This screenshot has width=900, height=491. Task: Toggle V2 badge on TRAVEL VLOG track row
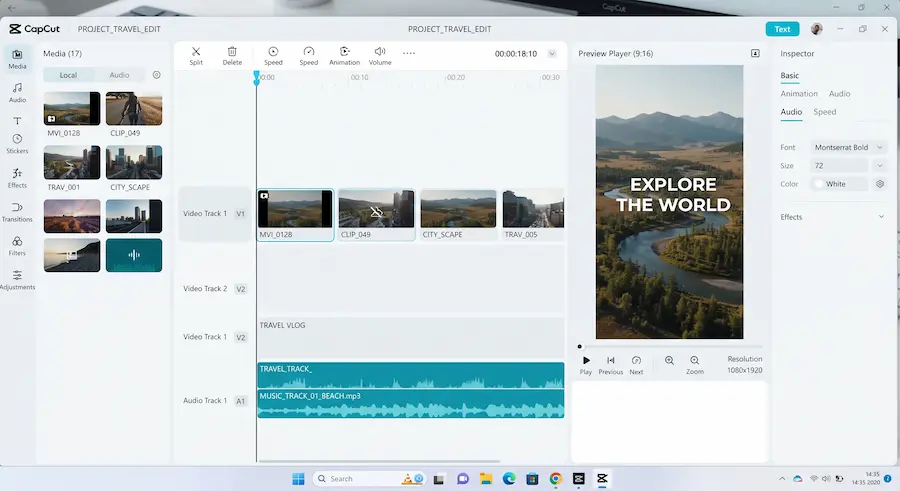coord(240,337)
